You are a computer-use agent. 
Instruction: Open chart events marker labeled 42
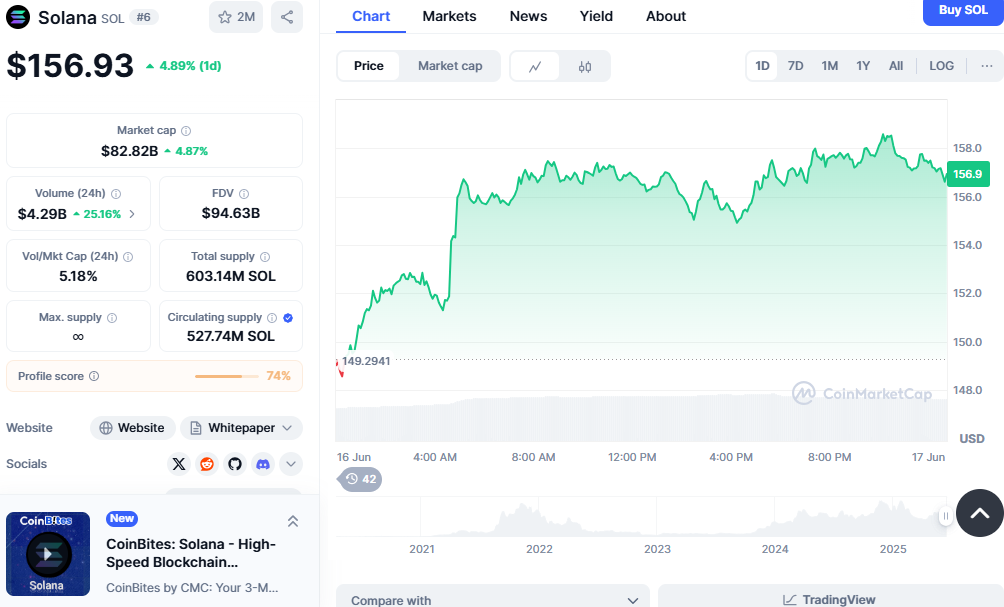coord(360,479)
